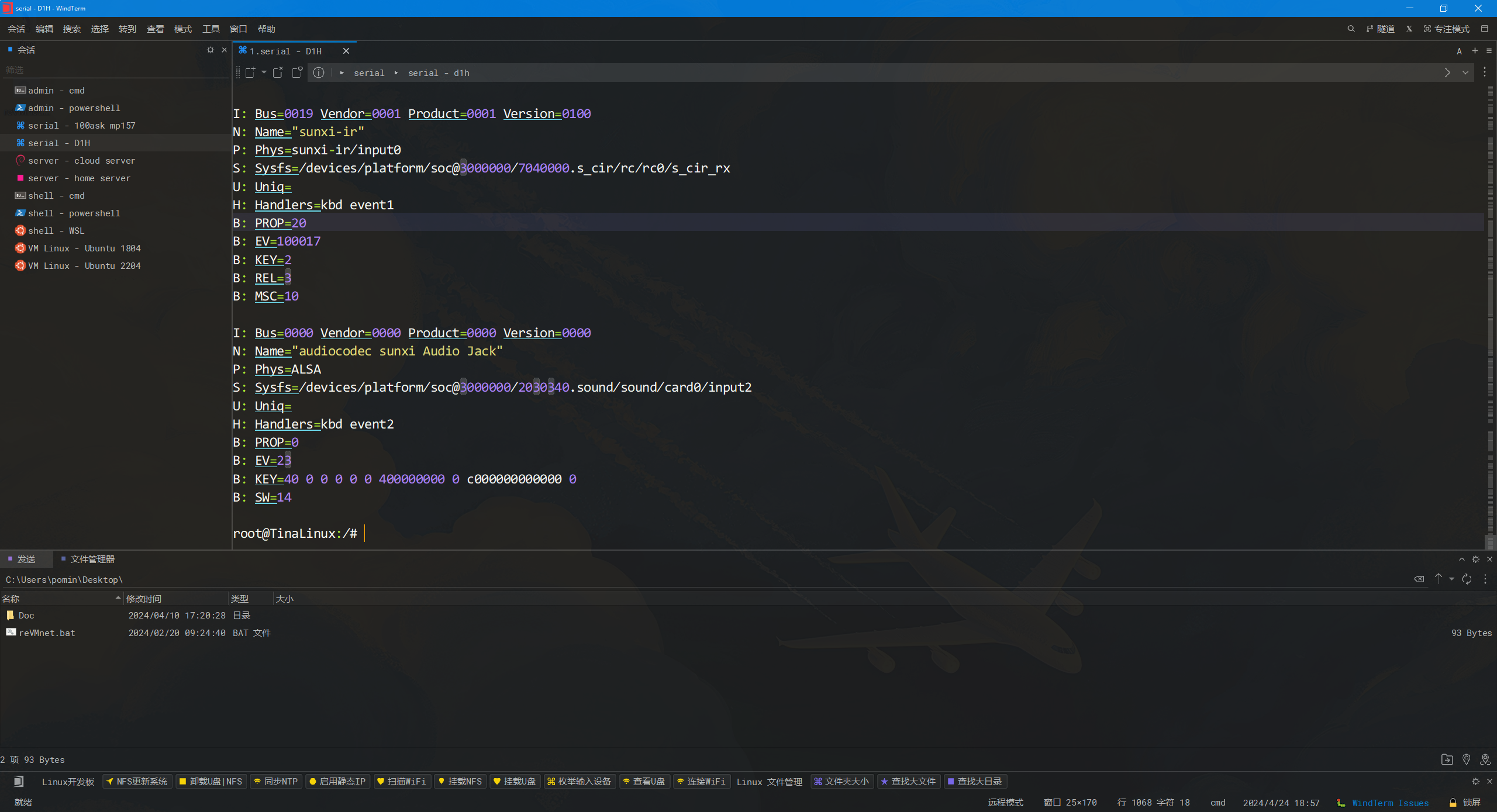The height and width of the screenshot is (812, 1497).
Task: Click the session info icon
Action: click(319, 72)
